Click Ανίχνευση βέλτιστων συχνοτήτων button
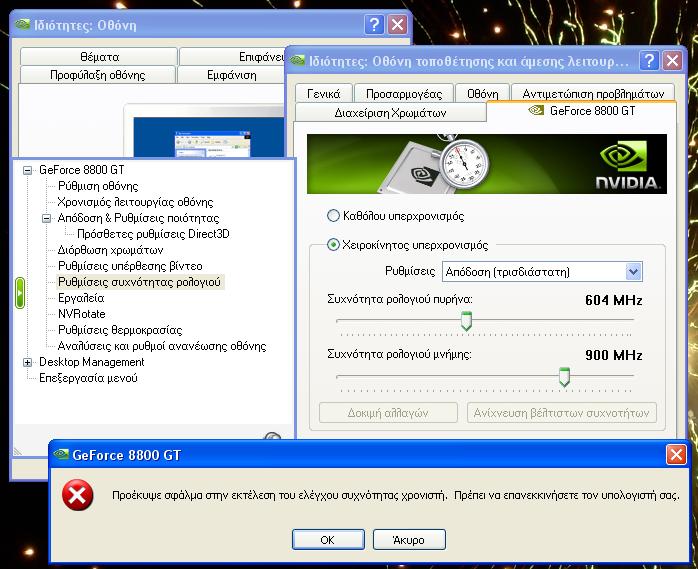Screen dimensions: 698x569 (561, 413)
